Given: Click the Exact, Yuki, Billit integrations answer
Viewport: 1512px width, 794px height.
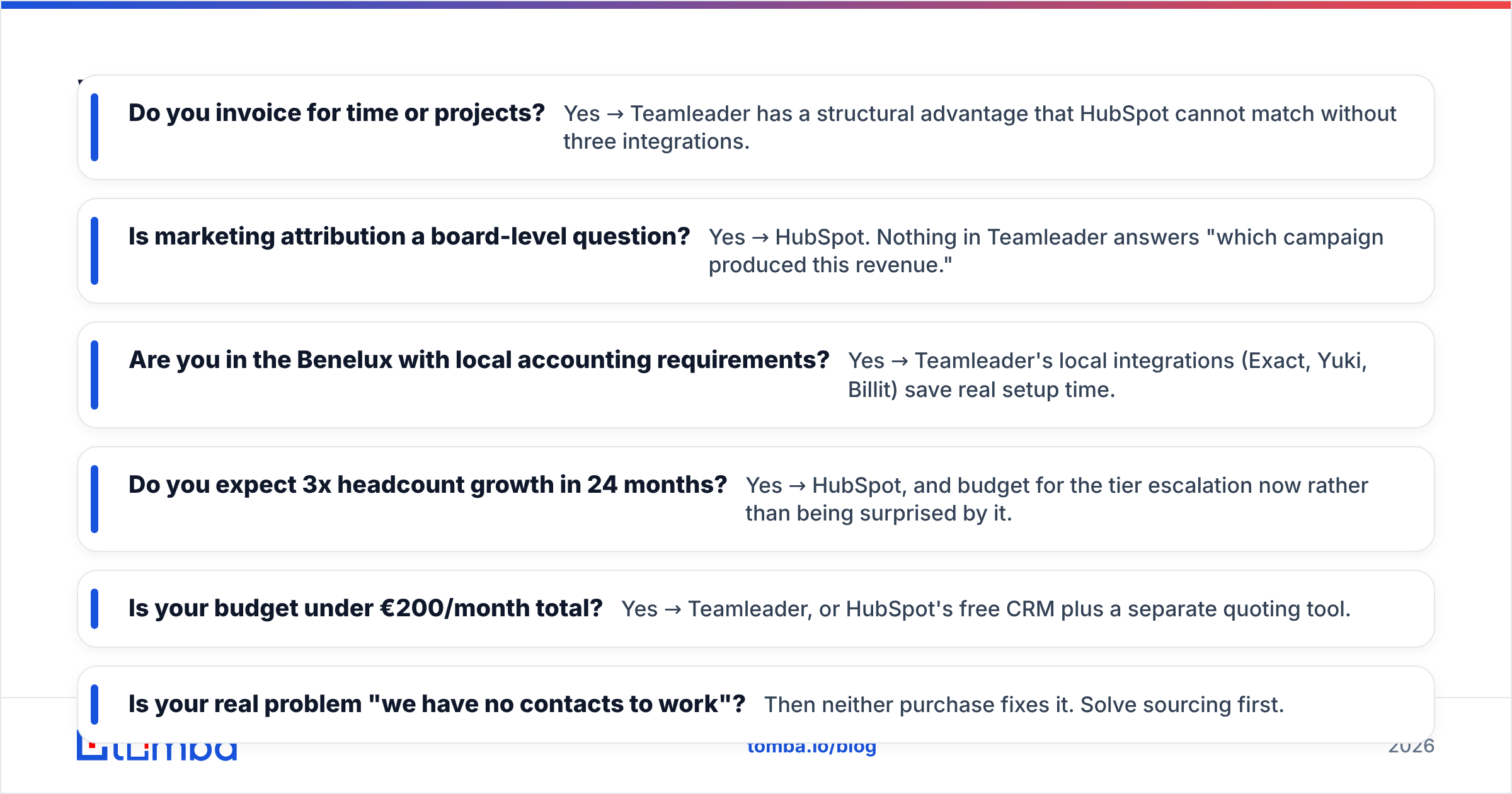Looking at the screenshot, I should (x=1108, y=375).
